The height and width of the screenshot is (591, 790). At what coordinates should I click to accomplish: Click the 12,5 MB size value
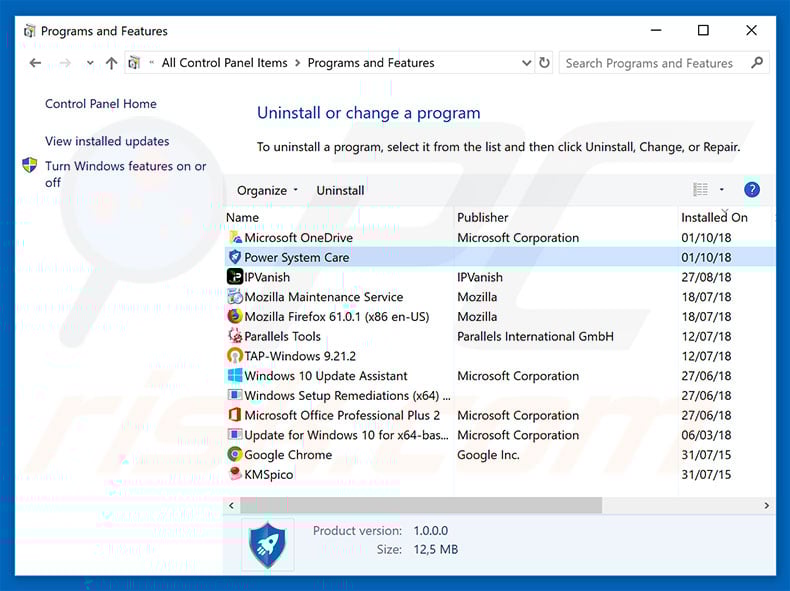(x=435, y=549)
